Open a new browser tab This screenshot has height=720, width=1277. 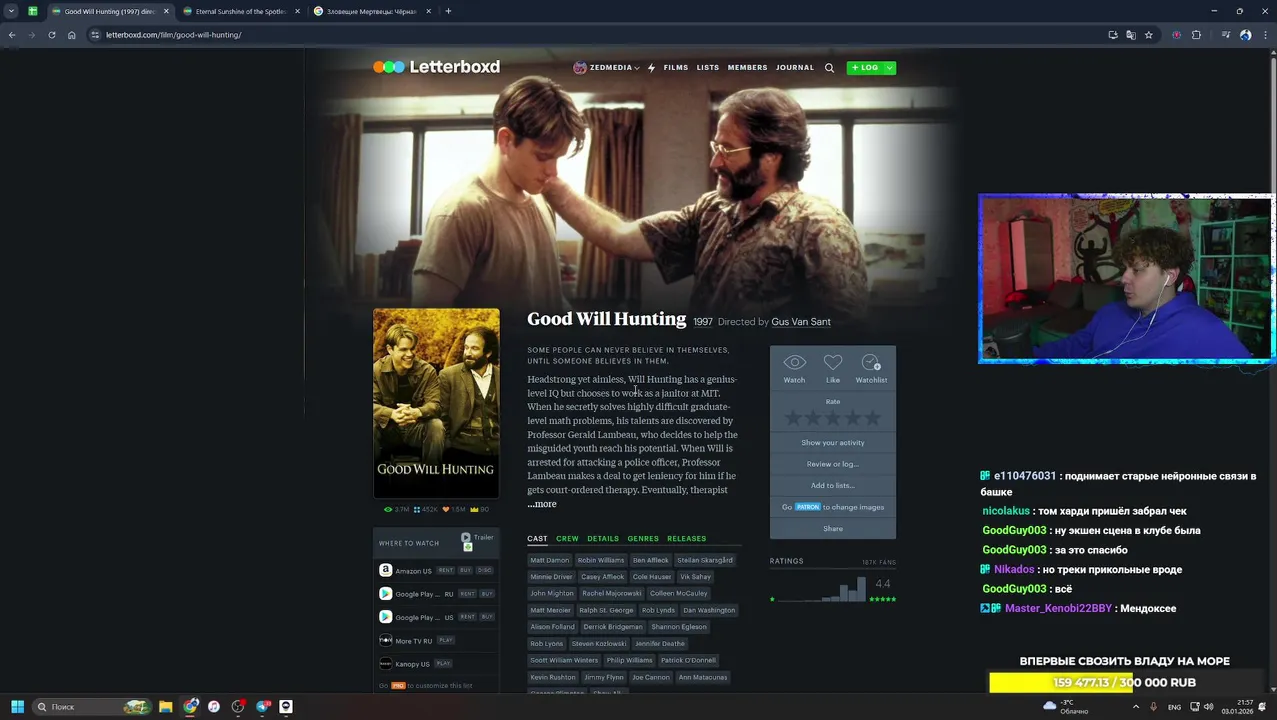click(x=448, y=11)
